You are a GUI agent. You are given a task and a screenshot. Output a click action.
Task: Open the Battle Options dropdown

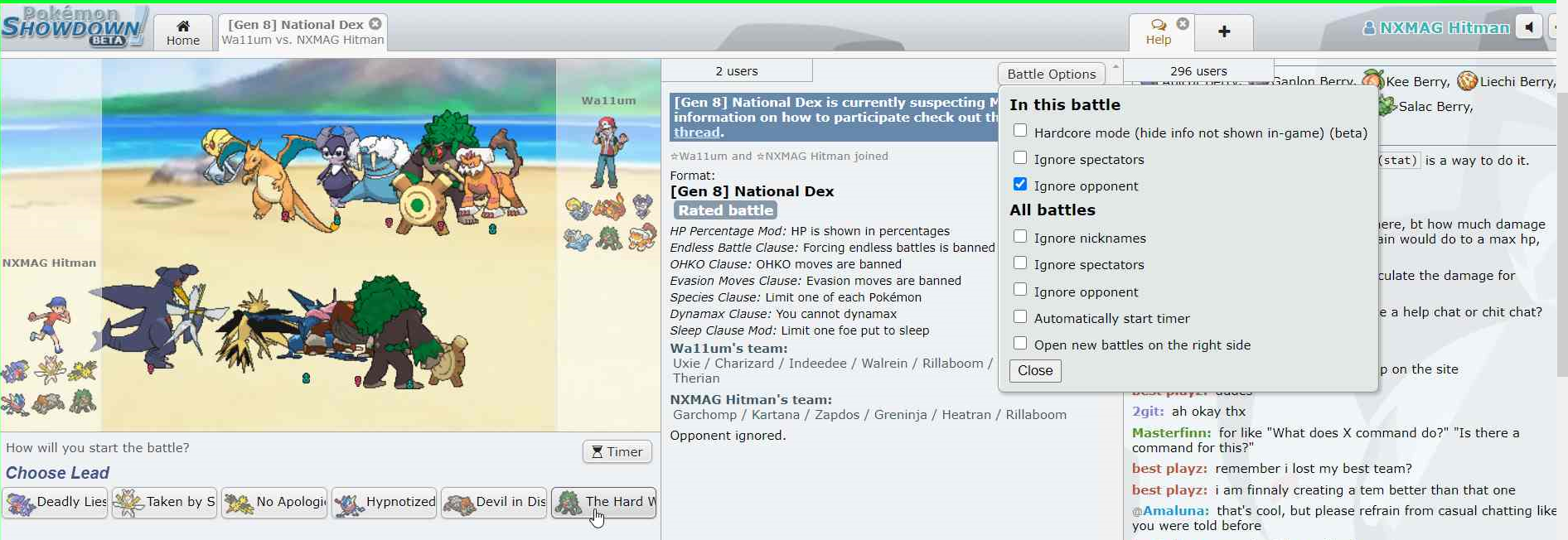(x=1051, y=74)
